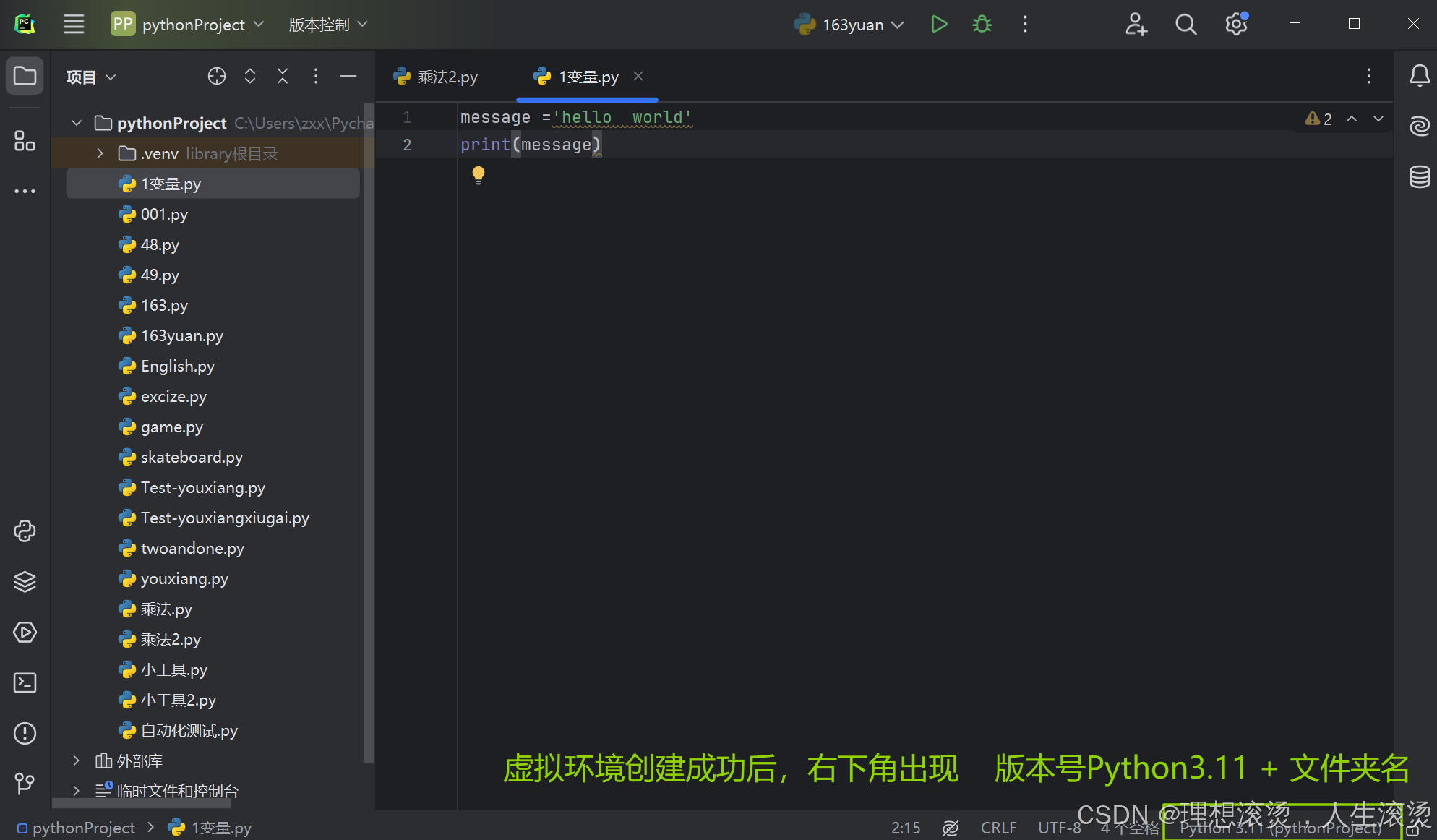Open Notifications bell
The image size is (1437, 840).
tap(1420, 75)
